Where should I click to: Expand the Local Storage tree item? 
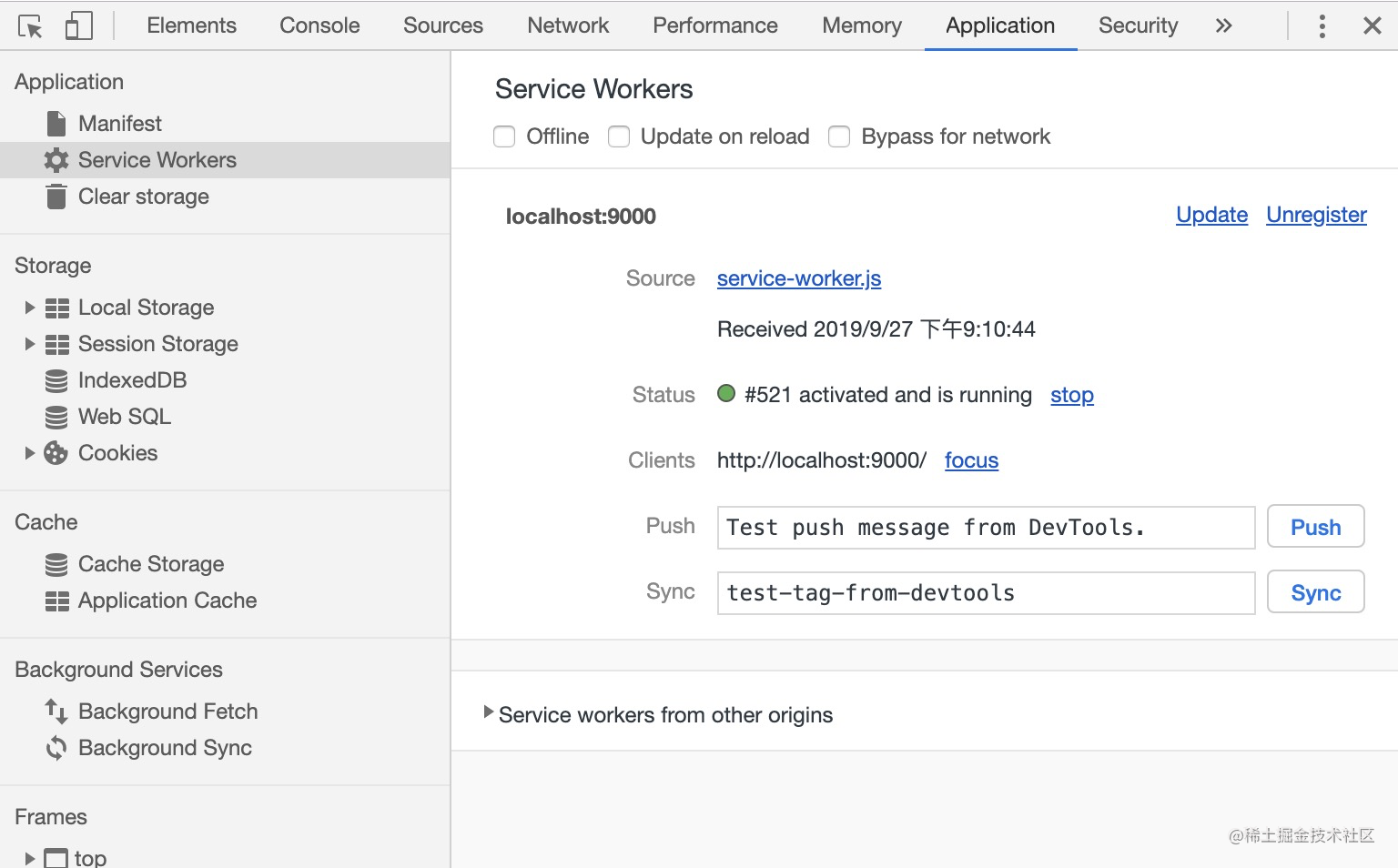[x=28, y=308]
